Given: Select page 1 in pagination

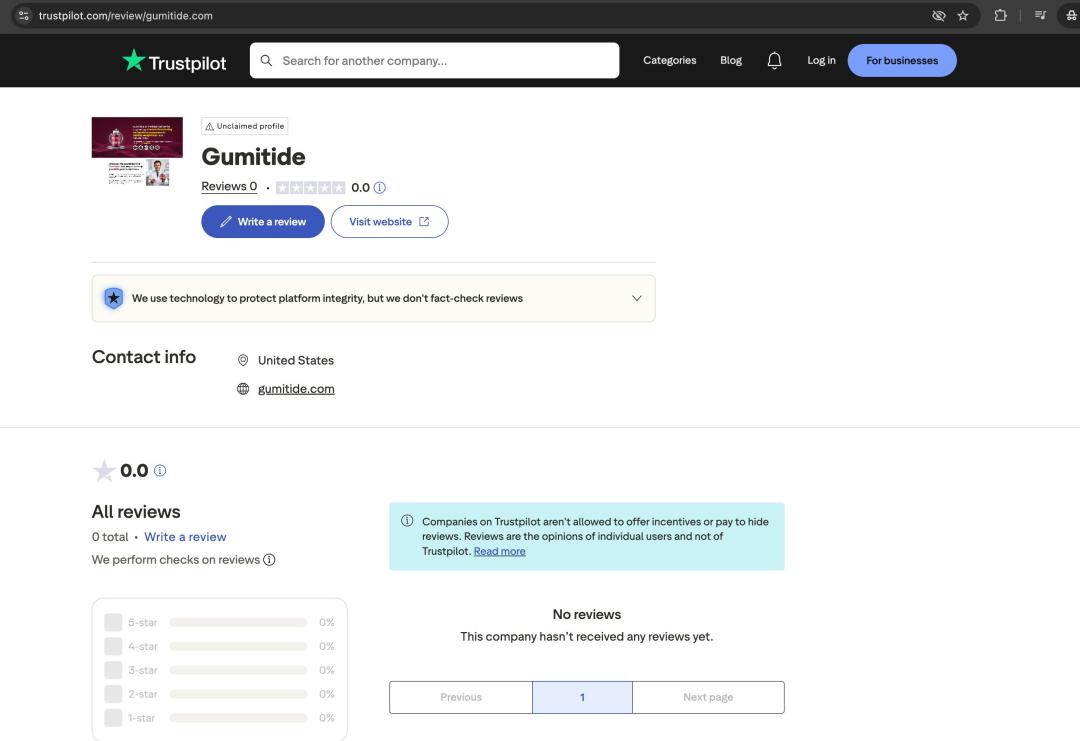Looking at the screenshot, I should click(582, 698).
